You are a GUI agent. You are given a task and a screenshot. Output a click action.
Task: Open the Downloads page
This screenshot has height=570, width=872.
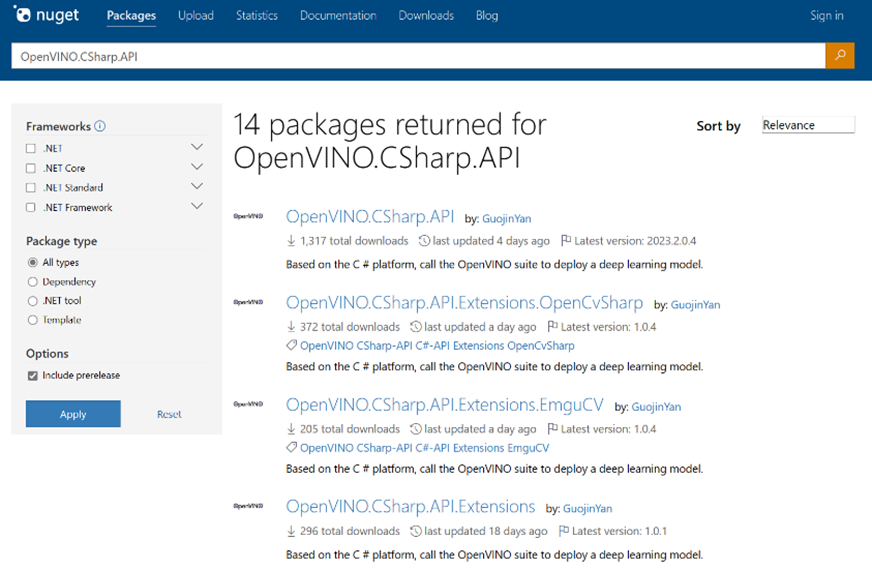coord(426,16)
